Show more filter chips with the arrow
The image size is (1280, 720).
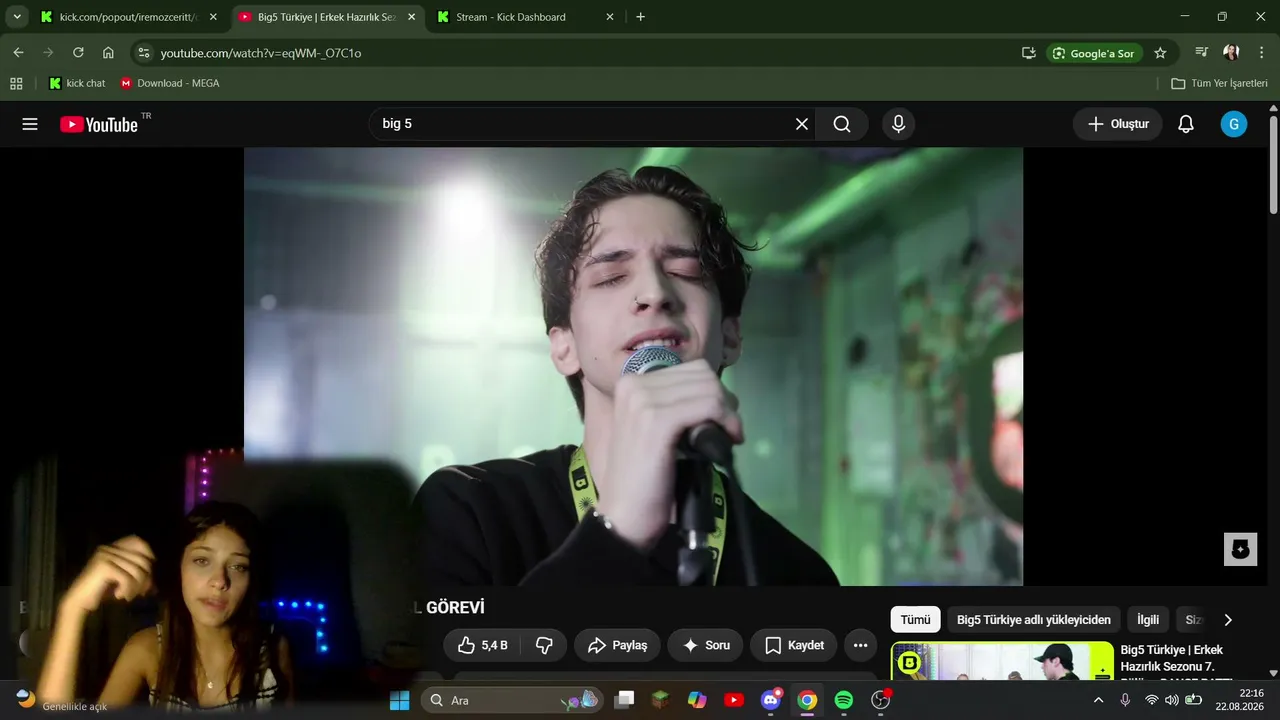click(1228, 619)
